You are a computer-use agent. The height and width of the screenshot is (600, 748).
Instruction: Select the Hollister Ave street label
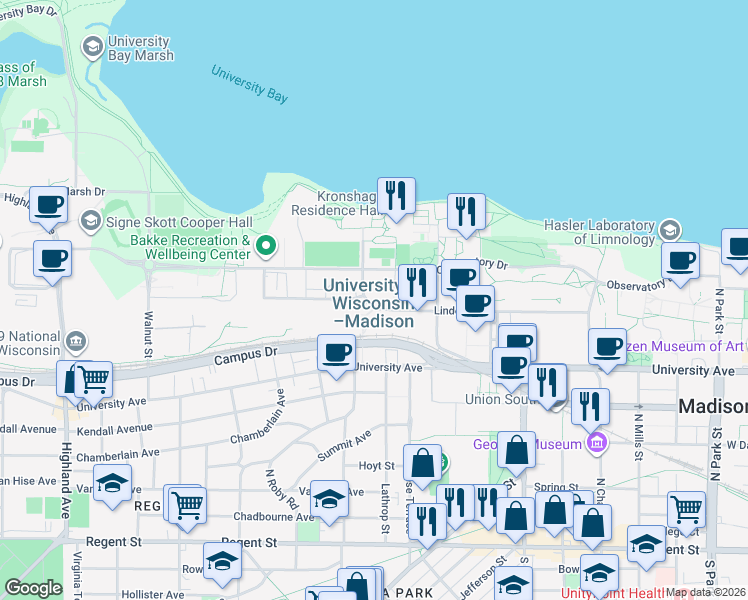coord(153,594)
